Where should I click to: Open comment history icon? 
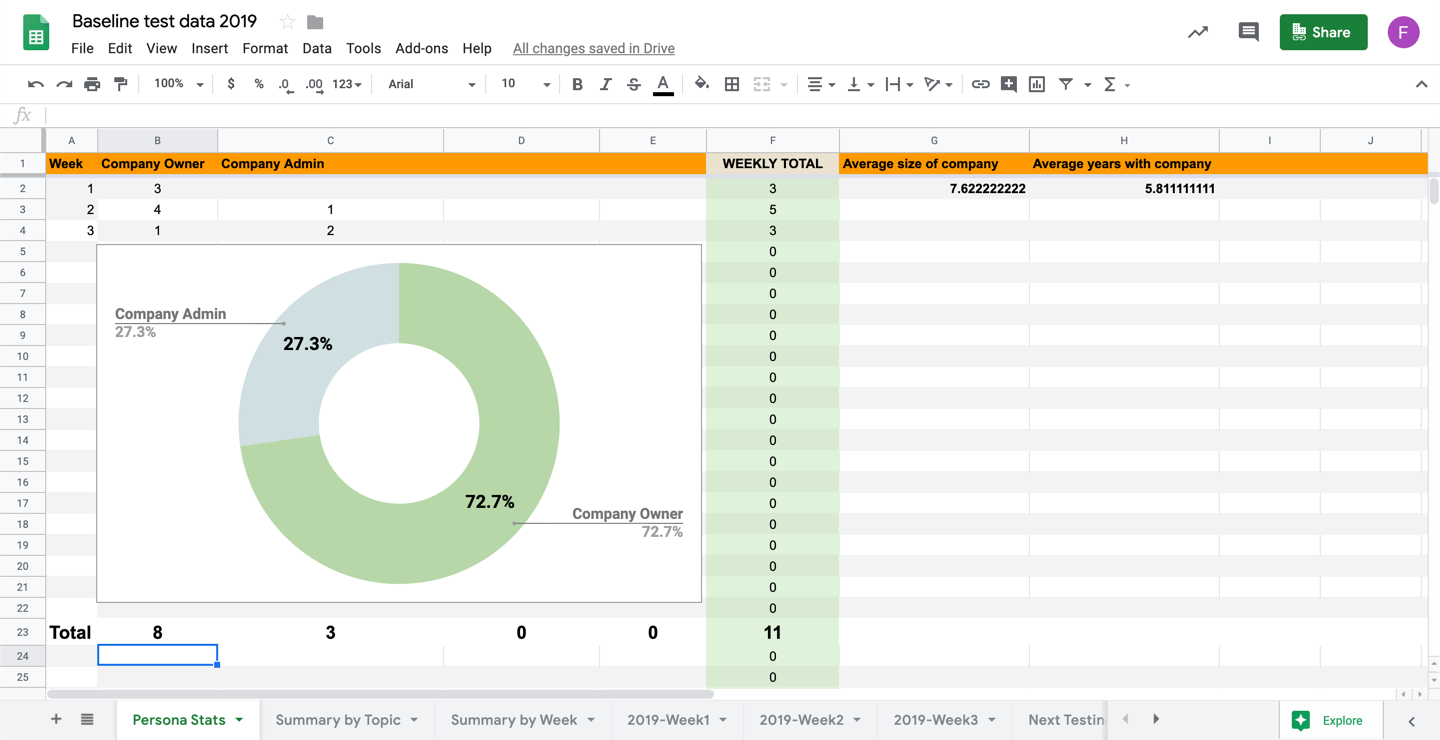1248,32
